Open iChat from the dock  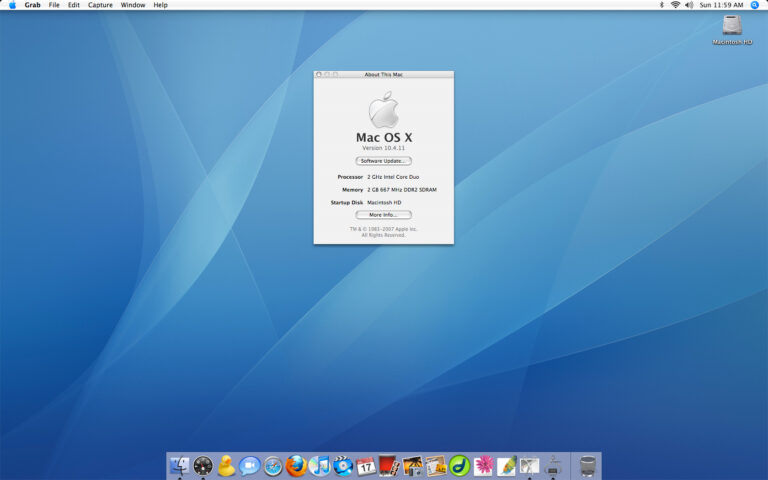pos(250,465)
